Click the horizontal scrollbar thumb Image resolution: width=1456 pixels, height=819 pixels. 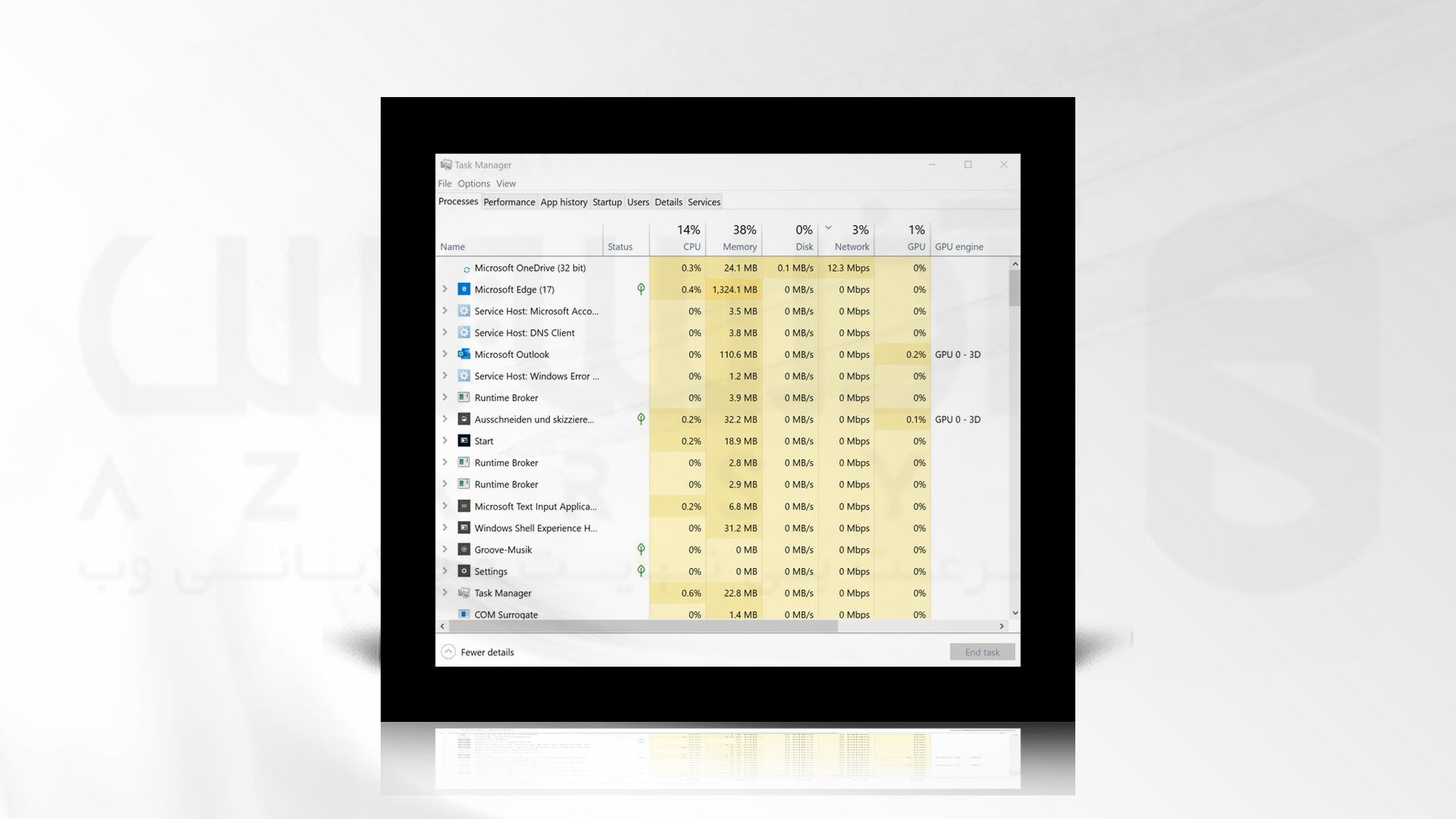(643, 626)
